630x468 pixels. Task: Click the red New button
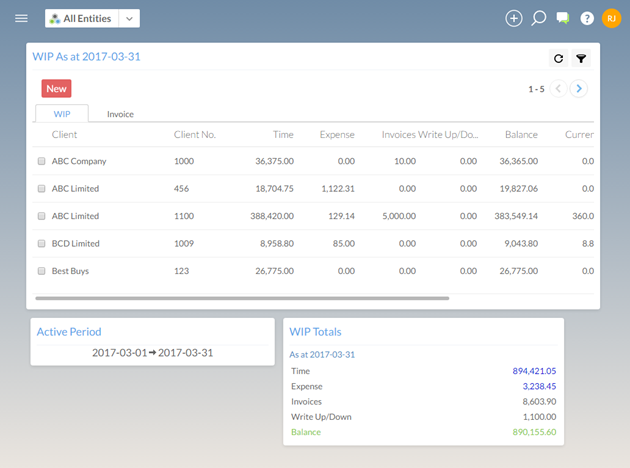(56, 89)
